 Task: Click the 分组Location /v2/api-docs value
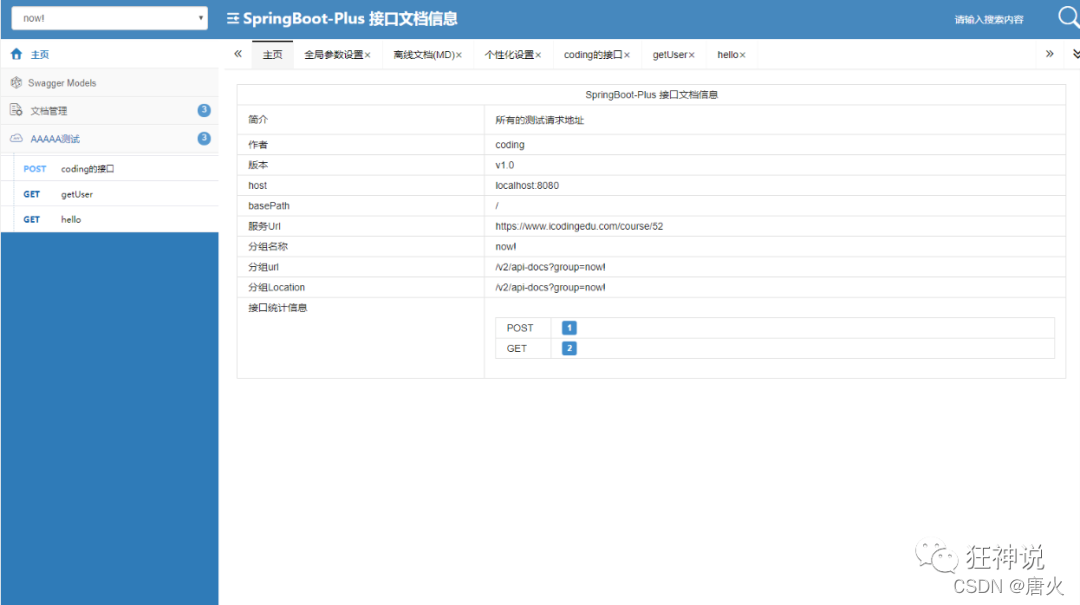550,287
